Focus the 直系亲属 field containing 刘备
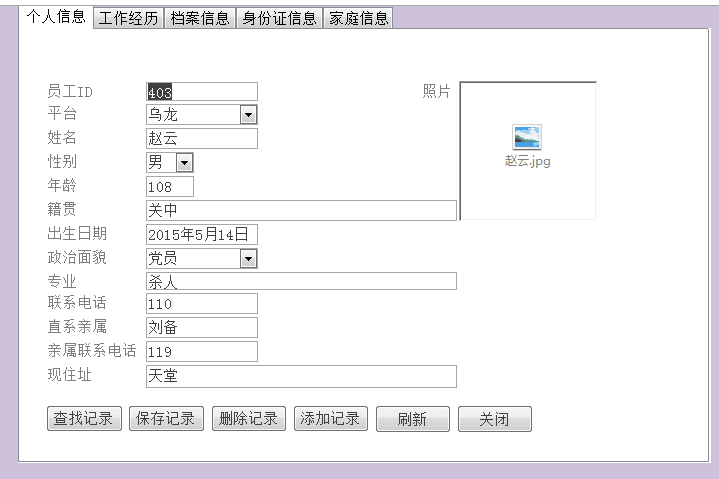Image resolution: width=719 pixels, height=479 pixels. (x=201, y=327)
